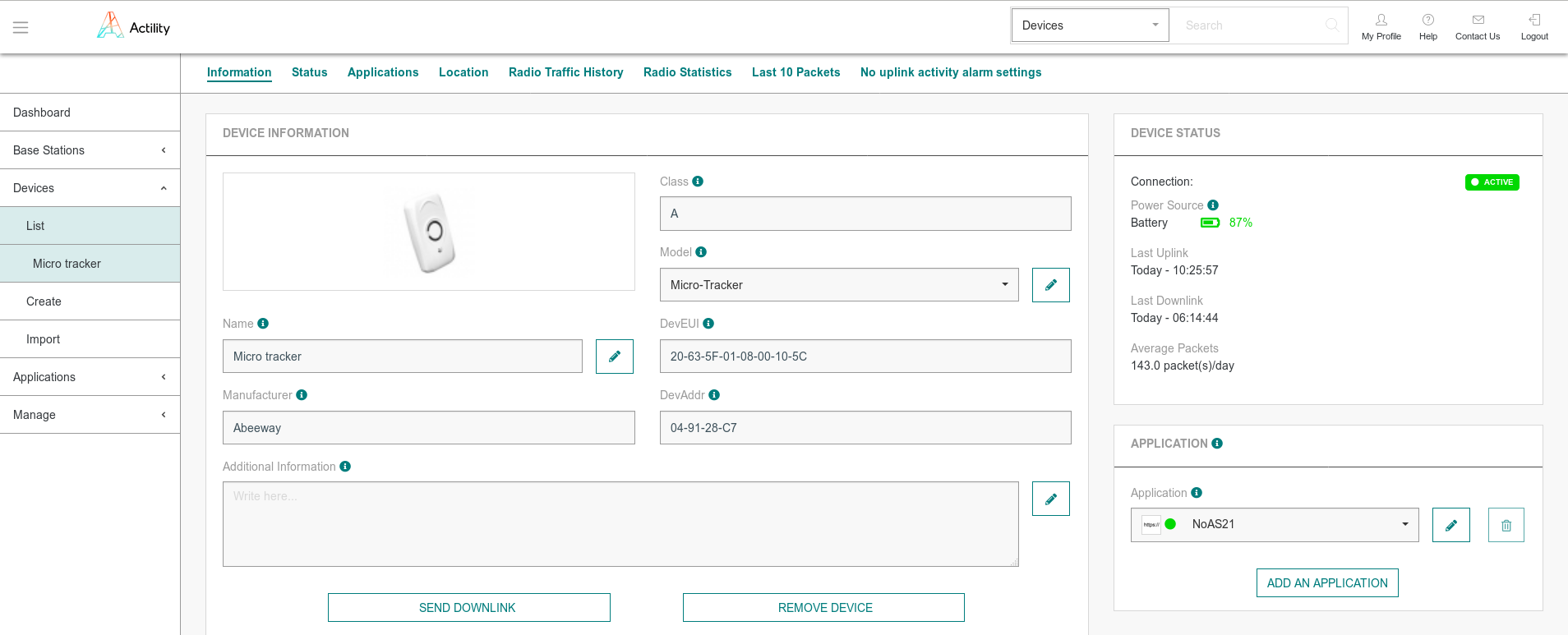
Task: Click the pencil icon next to Name field
Action: pyautogui.click(x=614, y=357)
